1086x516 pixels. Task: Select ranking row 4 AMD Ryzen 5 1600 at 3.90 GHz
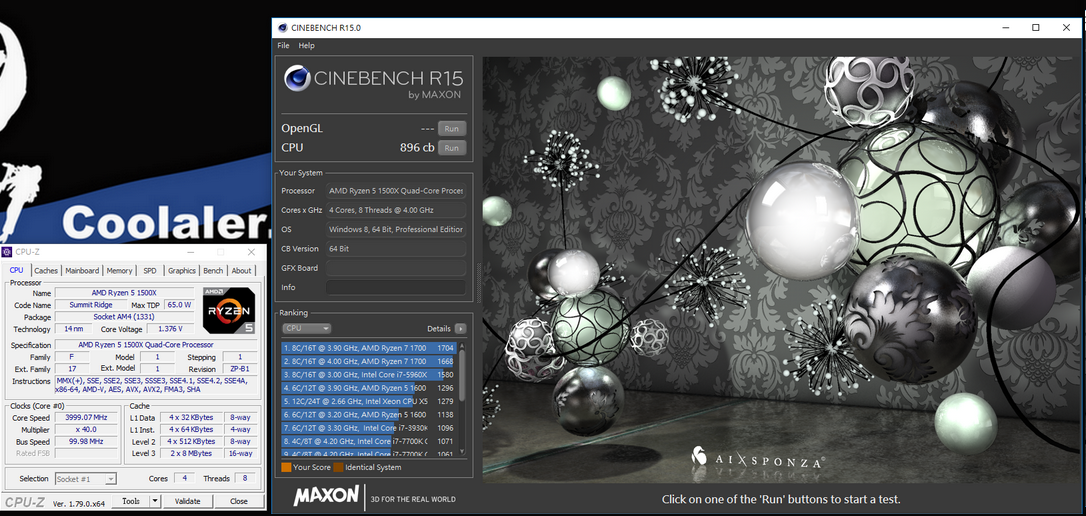pyautogui.click(x=368, y=388)
